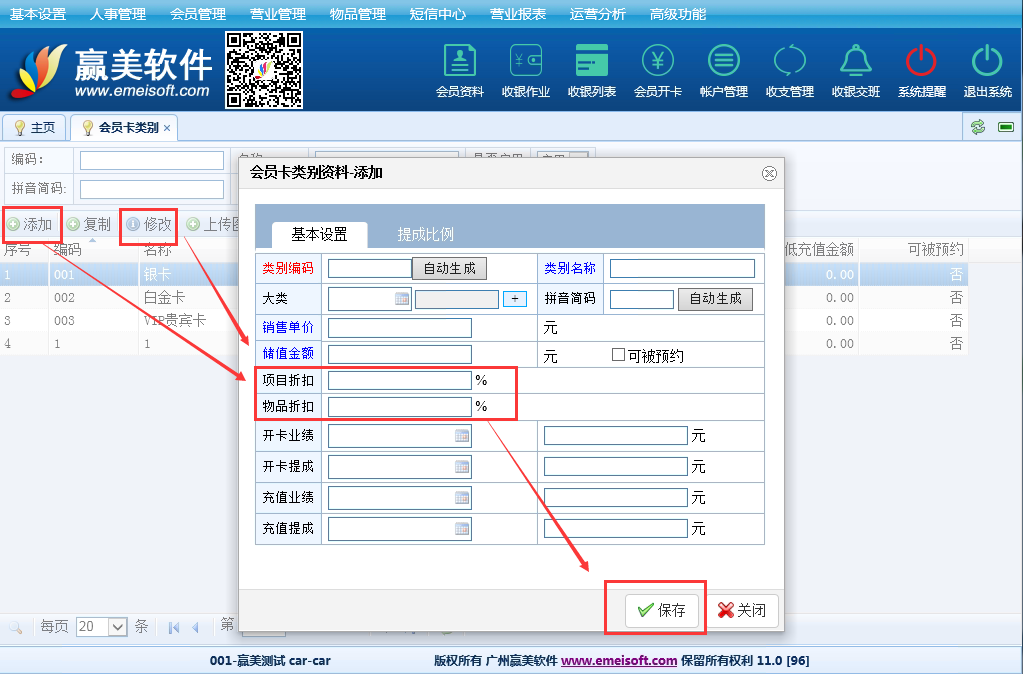Click the 退出系统 exit system icon
The image size is (1023, 674).
987,70
